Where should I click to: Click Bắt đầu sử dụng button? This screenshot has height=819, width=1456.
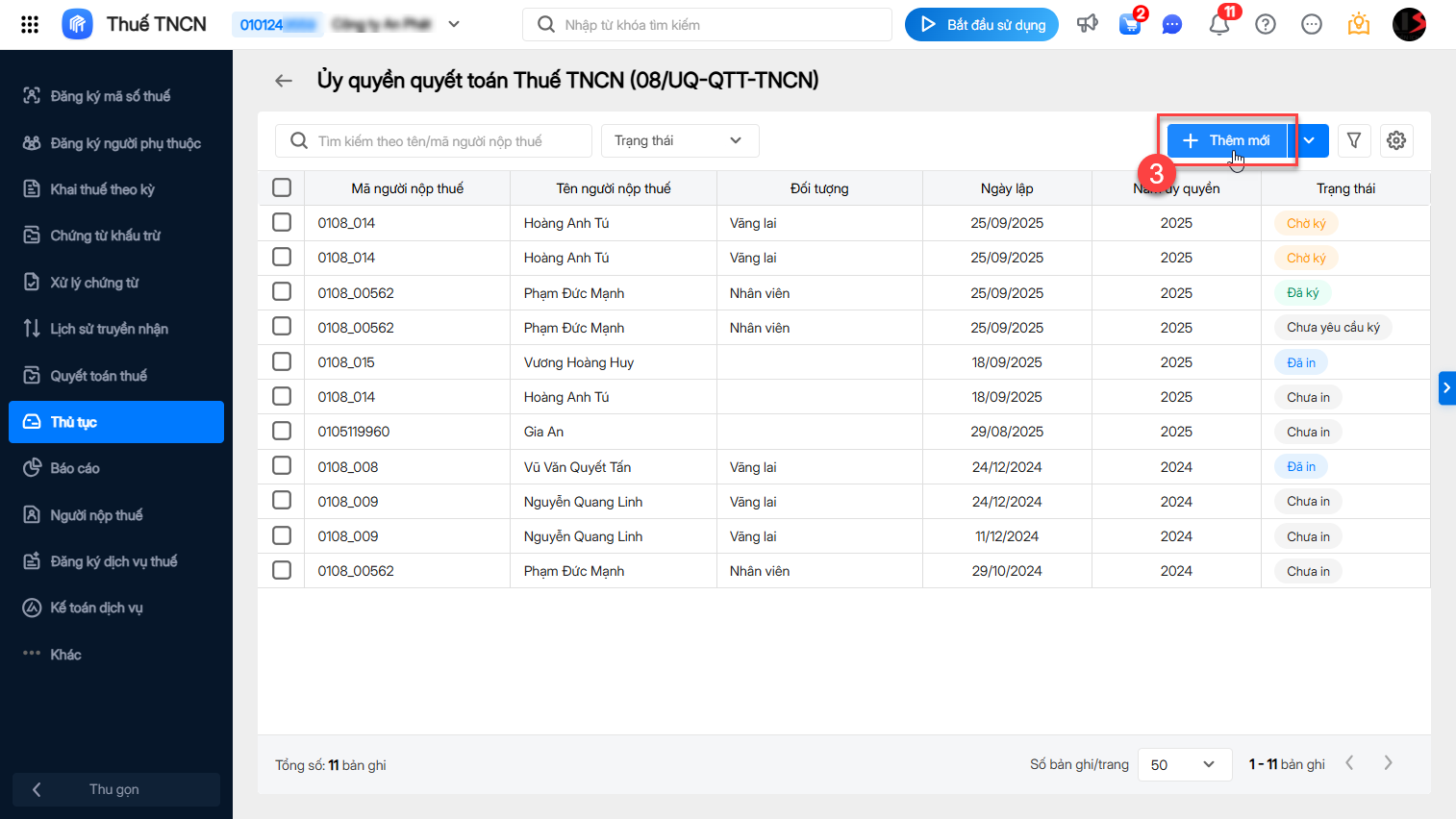tap(982, 25)
